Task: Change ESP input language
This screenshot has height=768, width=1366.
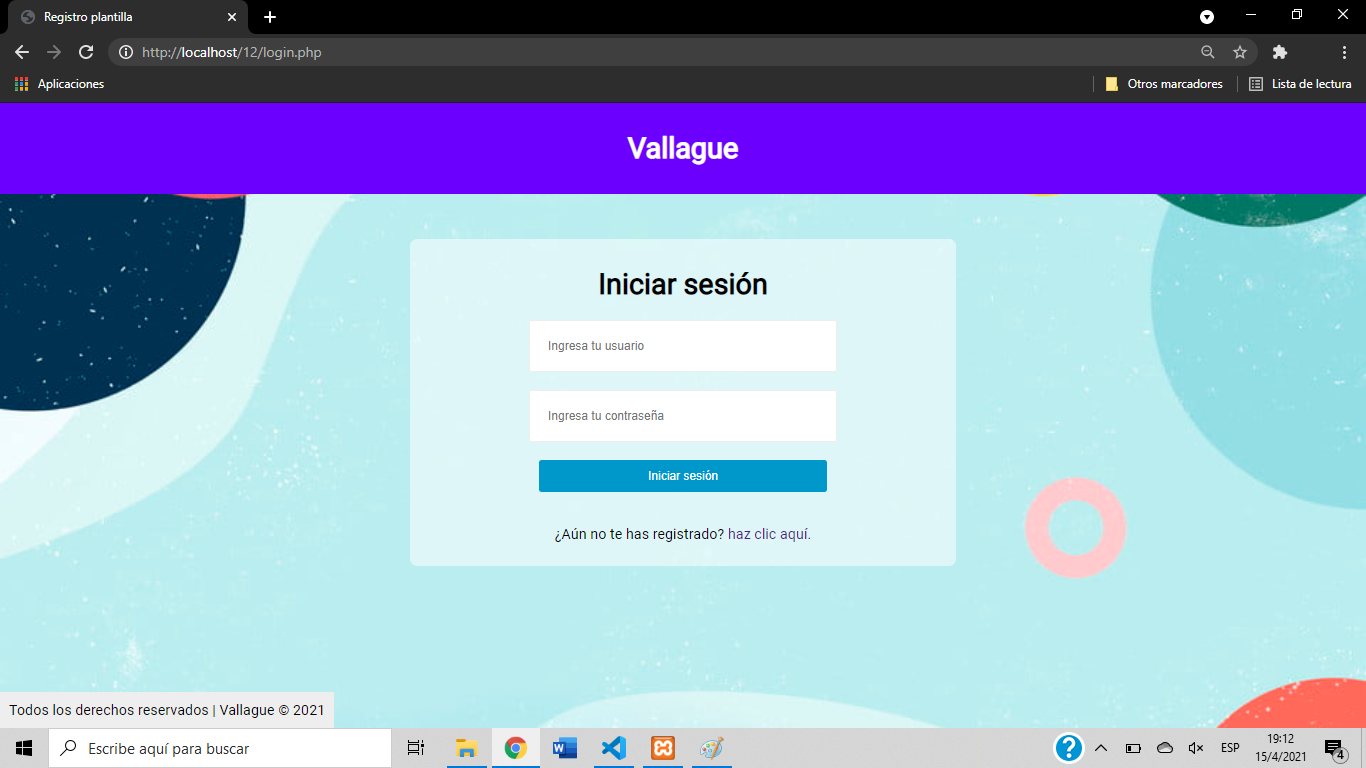Action: tap(1230, 748)
